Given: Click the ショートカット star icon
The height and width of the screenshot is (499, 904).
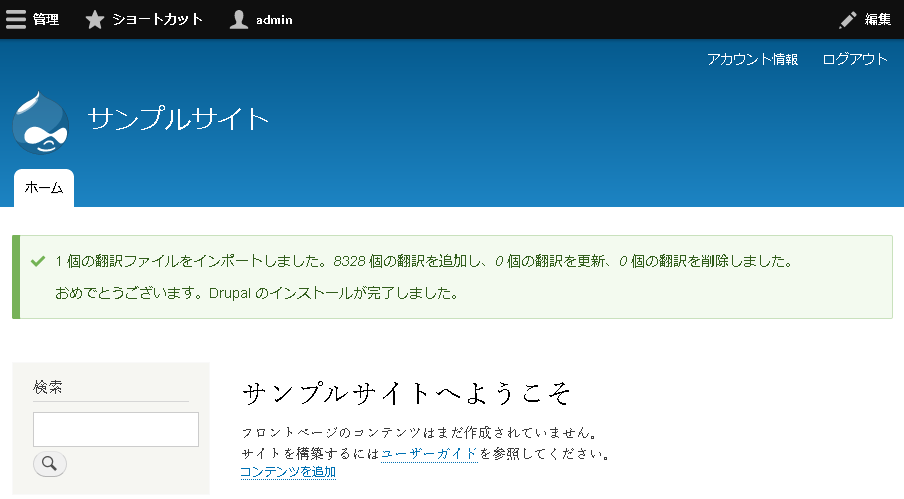Looking at the screenshot, I should 95,20.
